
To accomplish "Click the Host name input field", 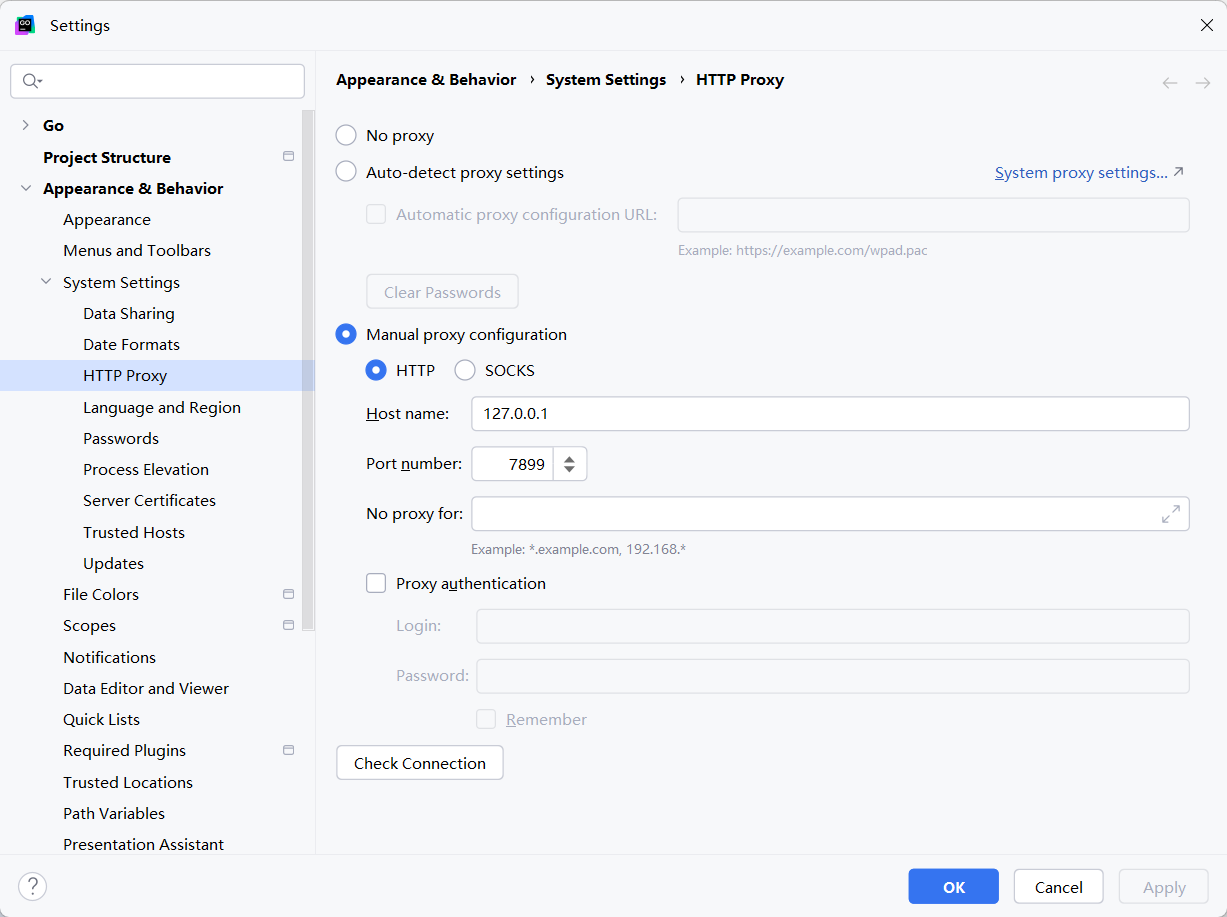I will pos(830,414).
